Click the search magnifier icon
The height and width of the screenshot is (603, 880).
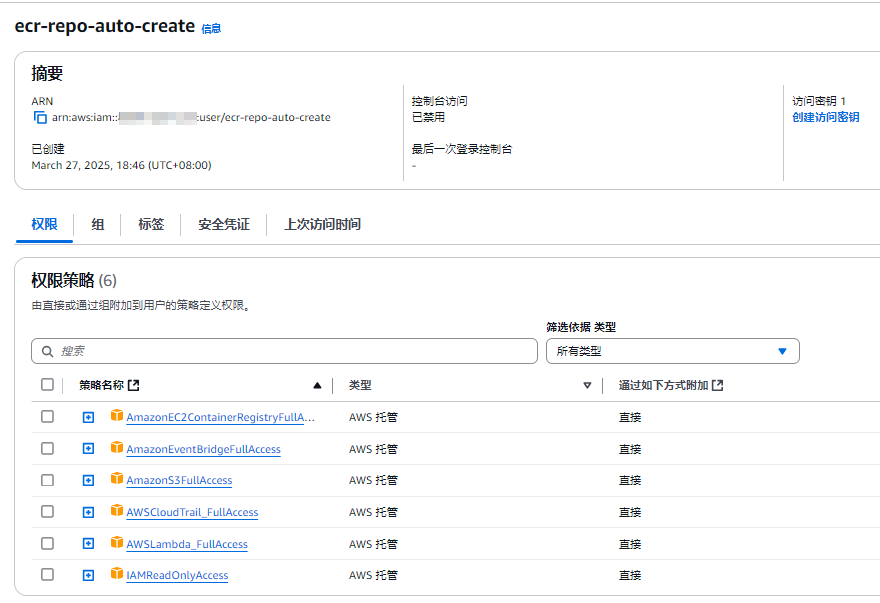(x=48, y=351)
